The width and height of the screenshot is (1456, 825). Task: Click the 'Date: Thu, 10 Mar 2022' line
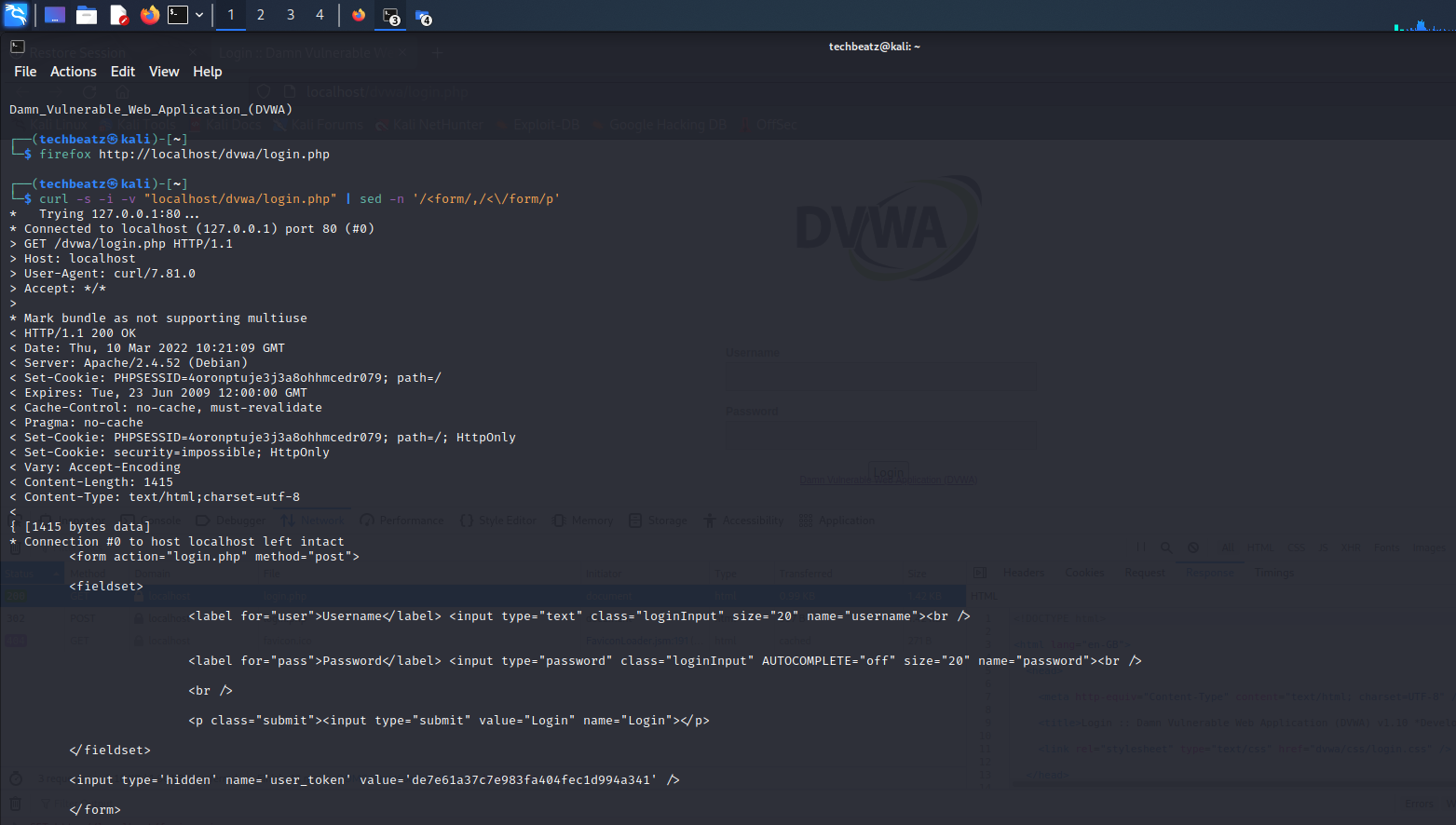click(147, 348)
